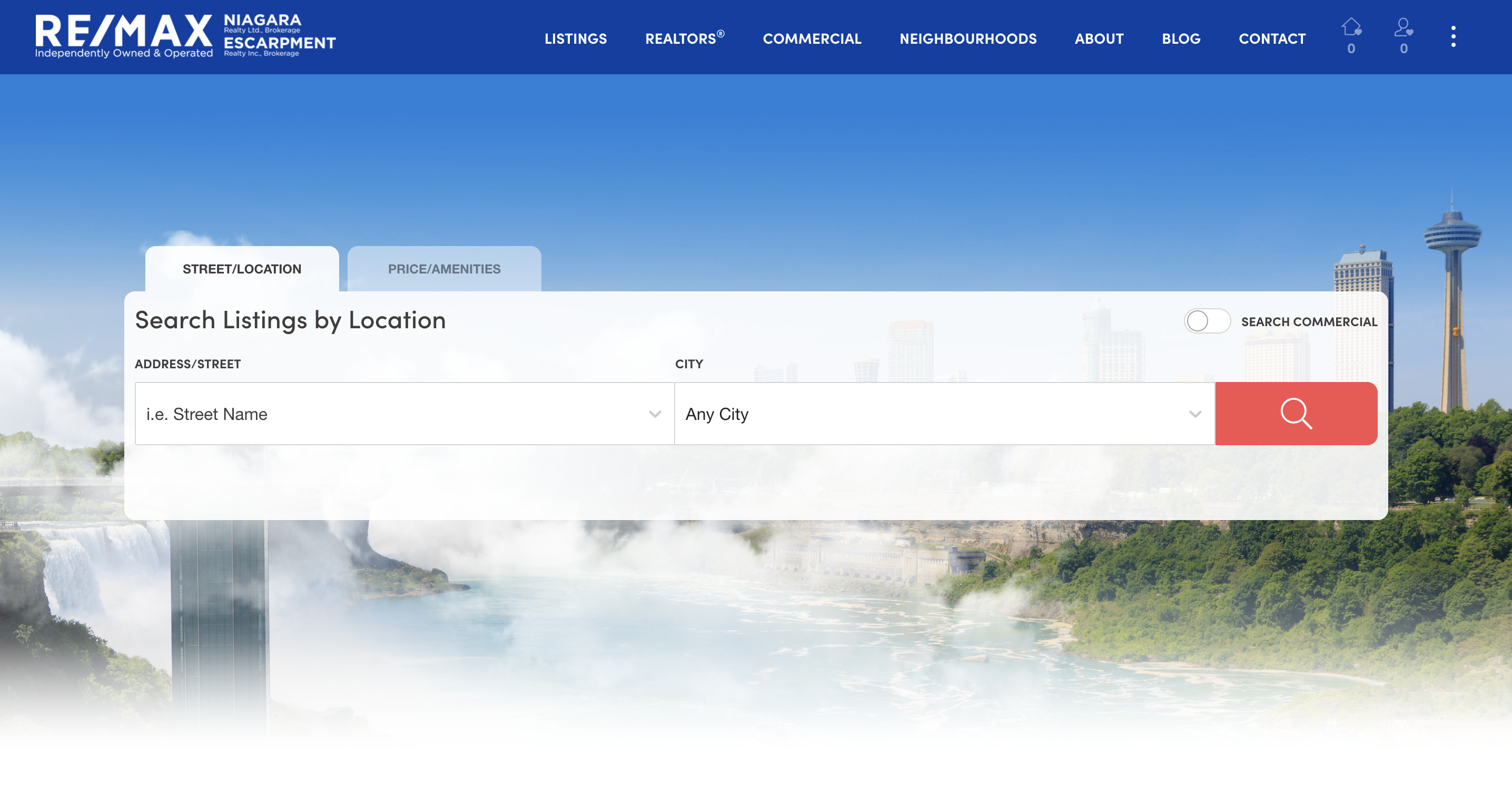Toggle the Search Commercial switch
1512x803 pixels.
pos(1207,321)
